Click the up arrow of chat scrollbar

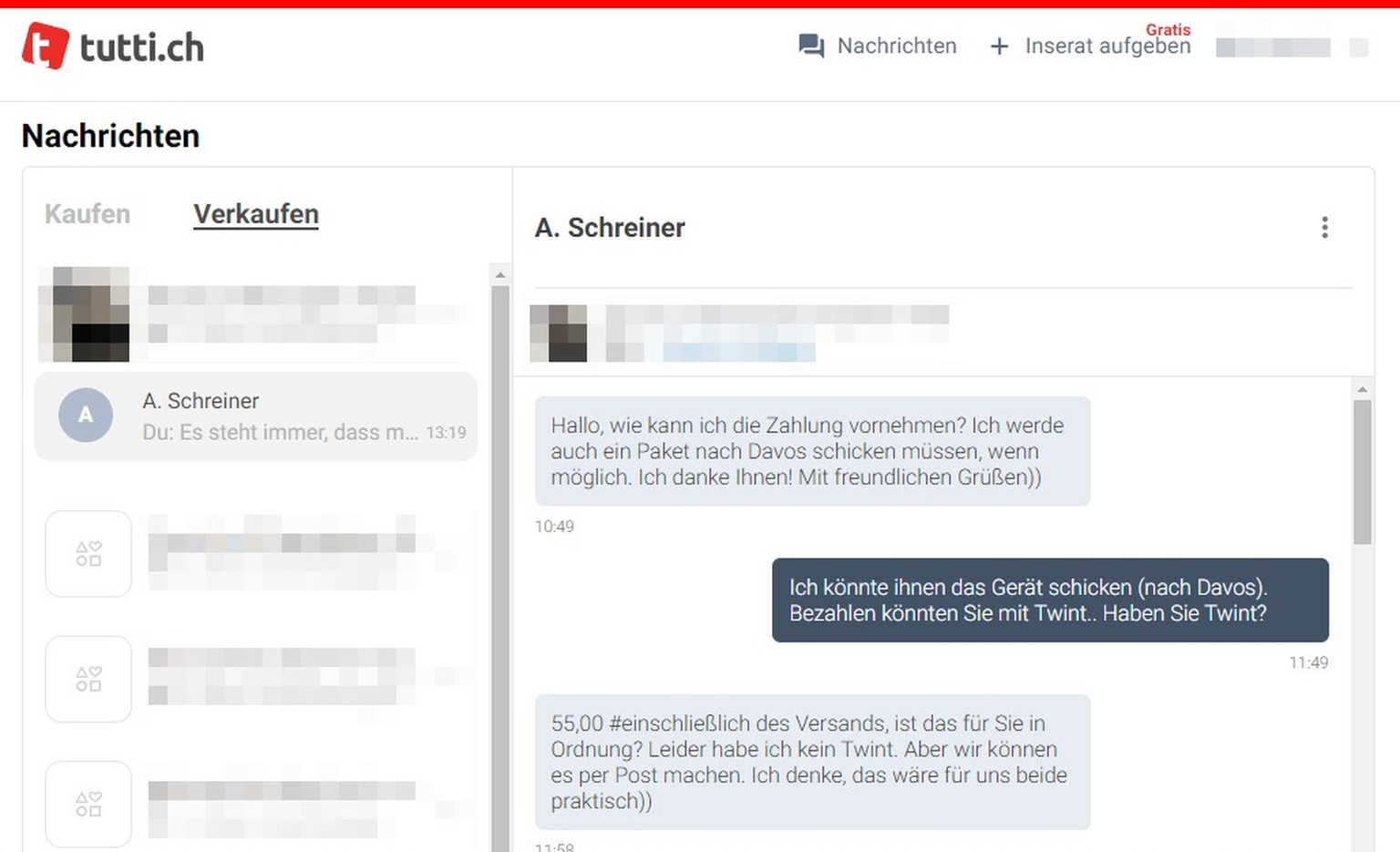[1362, 389]
